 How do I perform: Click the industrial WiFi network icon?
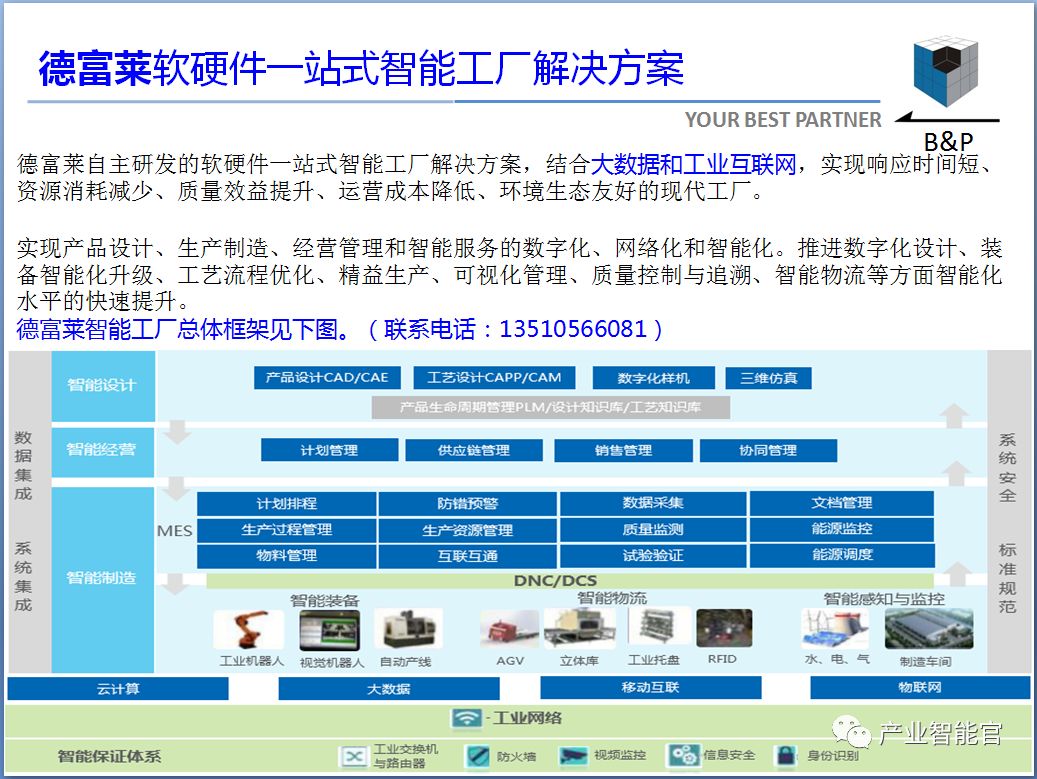tap(467, 718)
